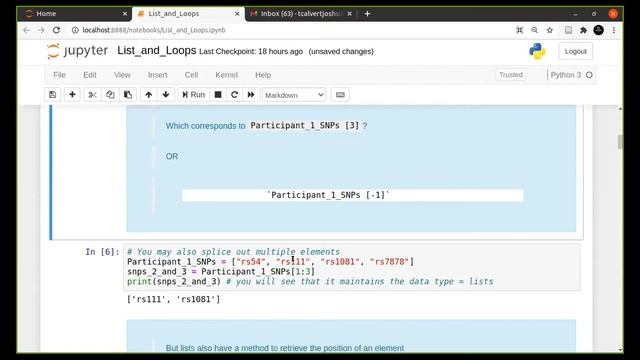Open the Insert menu
The width and height of the screenshot is (640, 360).
158,75
